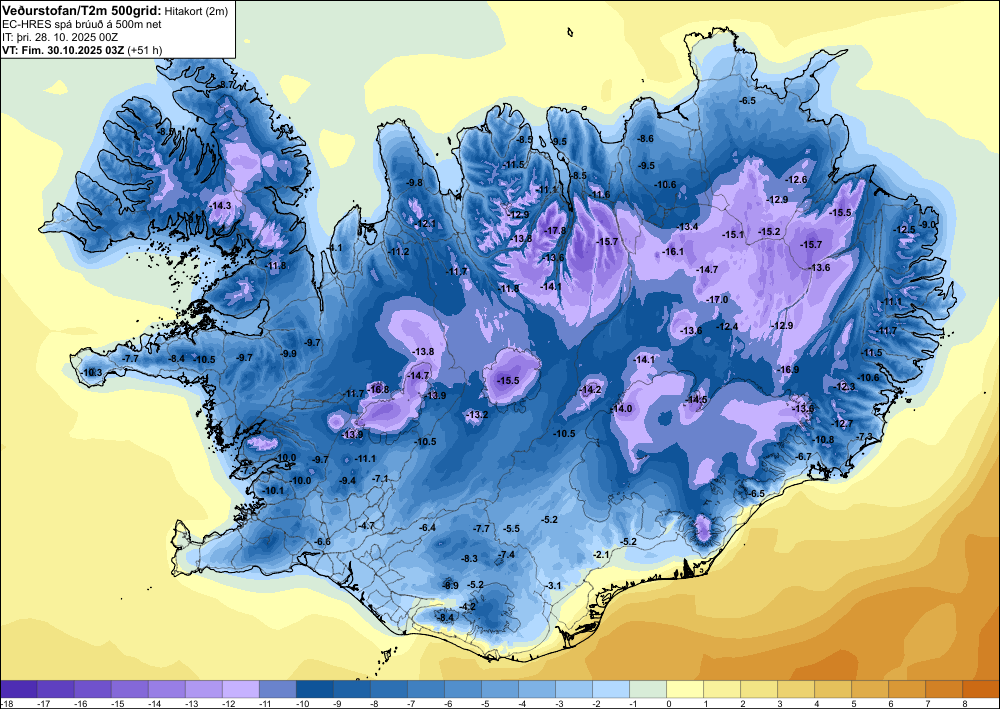The width and height of the screenshot is (1000, 709).
Task: Click the -12.4 temperature label
Action: click(727, 326)
